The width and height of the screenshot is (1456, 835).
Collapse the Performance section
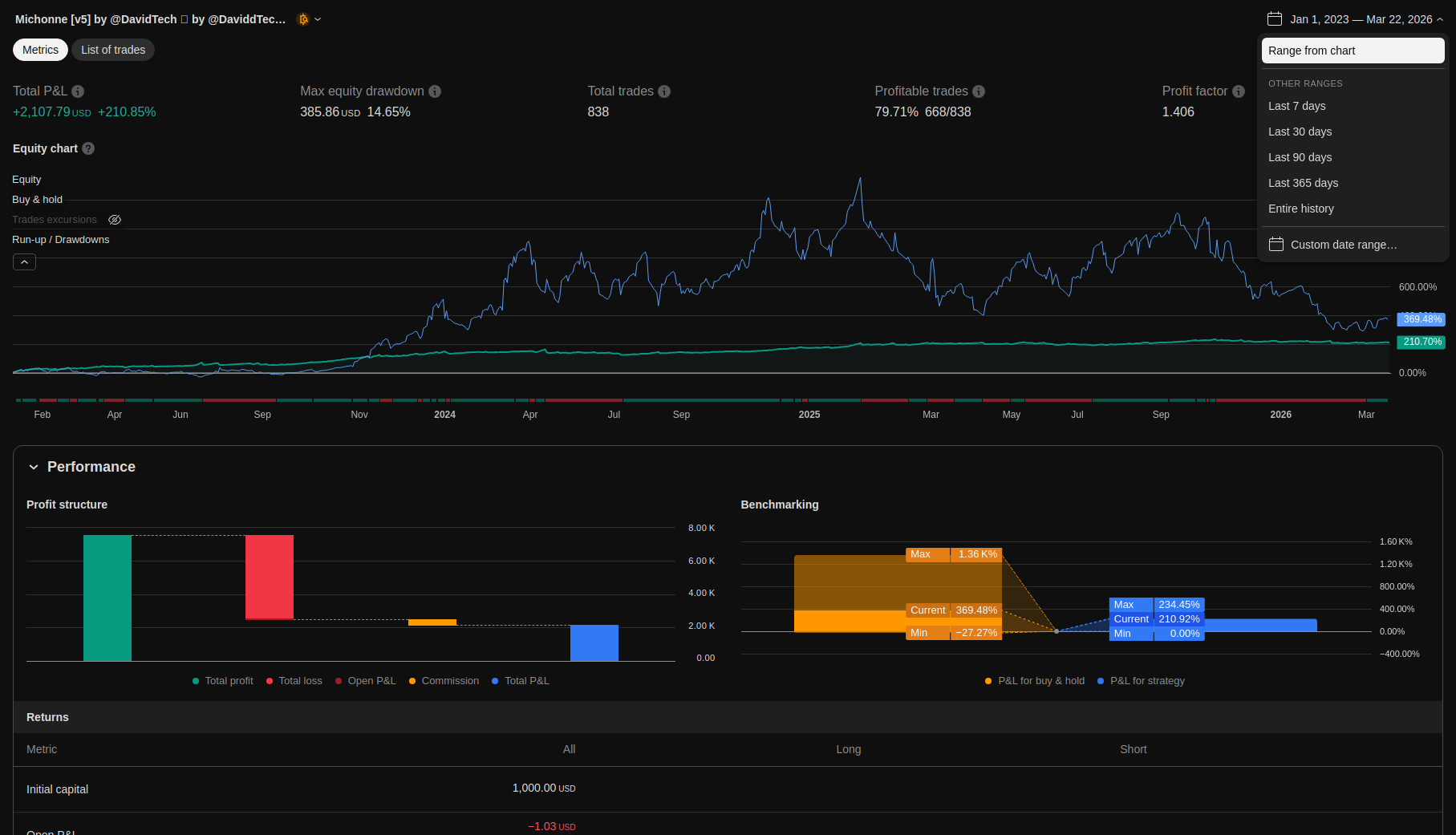coord(34,467)
